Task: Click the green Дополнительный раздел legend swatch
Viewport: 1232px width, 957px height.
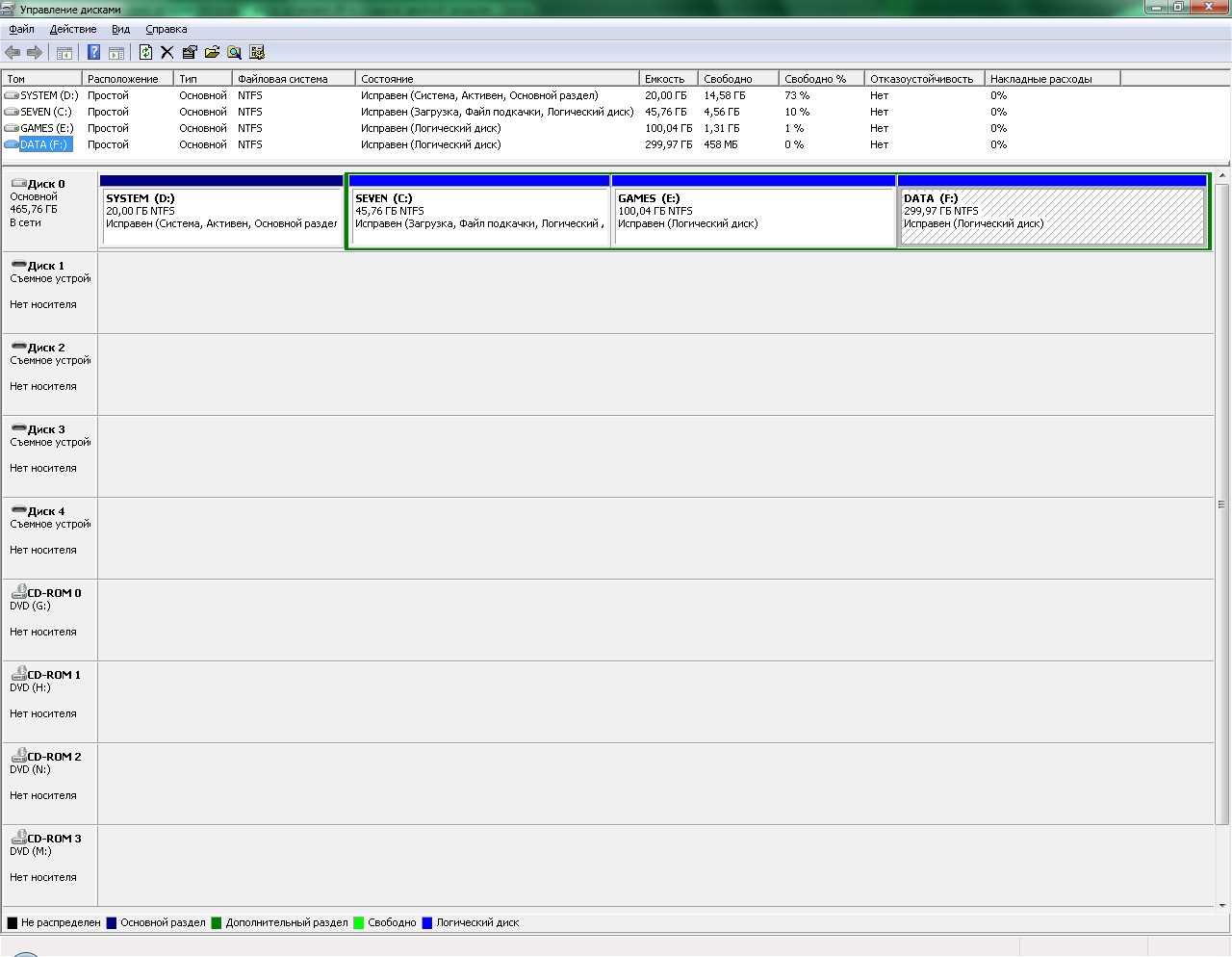Action: coord(217,922)
